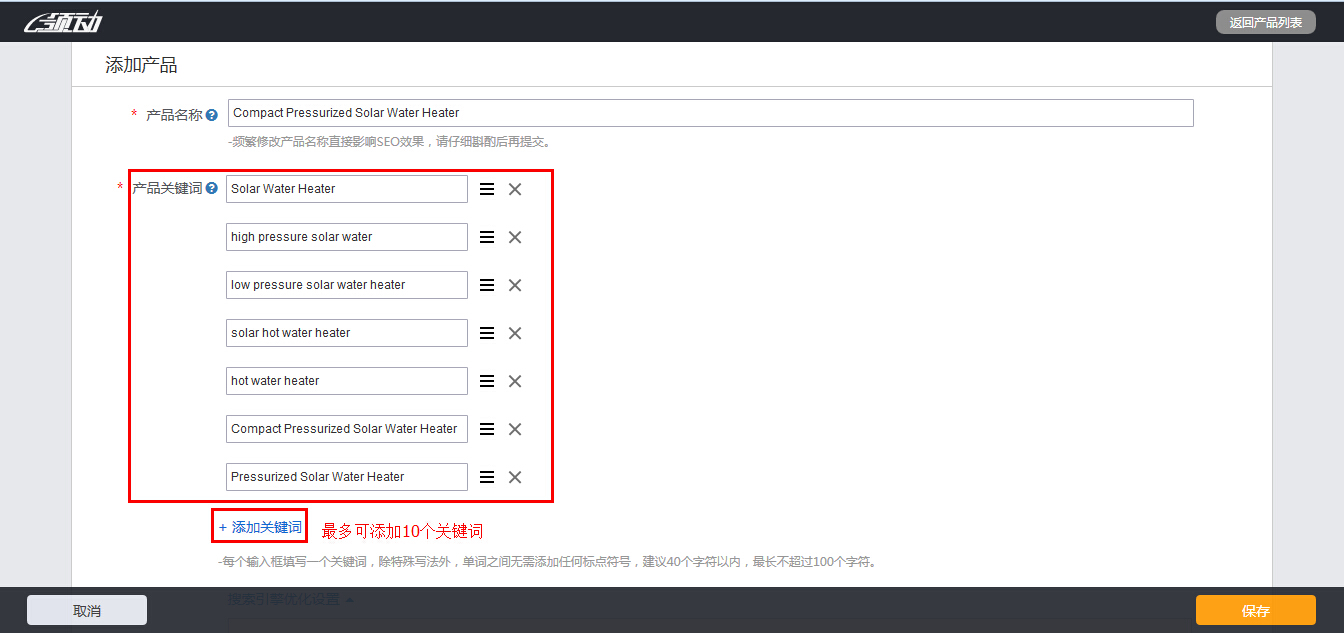Click reorder handle for 'Solar Water Heater' keyword
The height and width of the screenshot is (633, 1344).
click(x=487, y=189)
